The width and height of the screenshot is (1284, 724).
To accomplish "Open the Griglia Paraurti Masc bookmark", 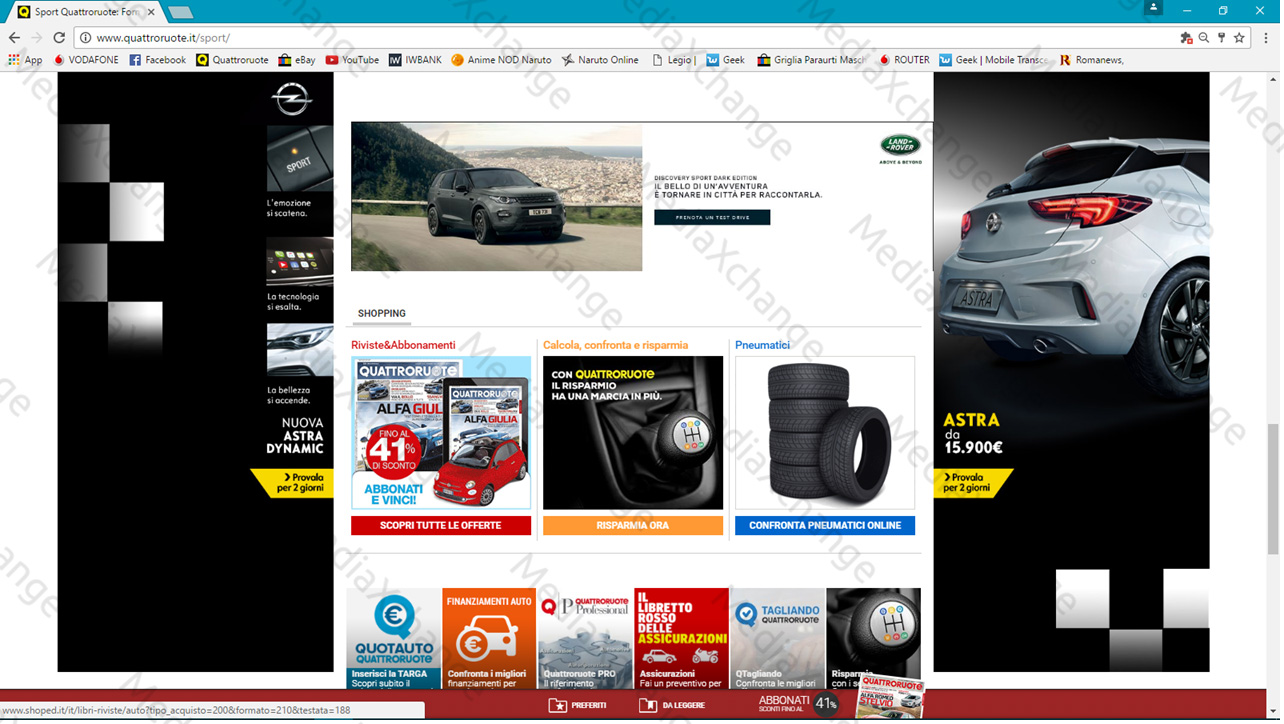I will tap(811, 60).
